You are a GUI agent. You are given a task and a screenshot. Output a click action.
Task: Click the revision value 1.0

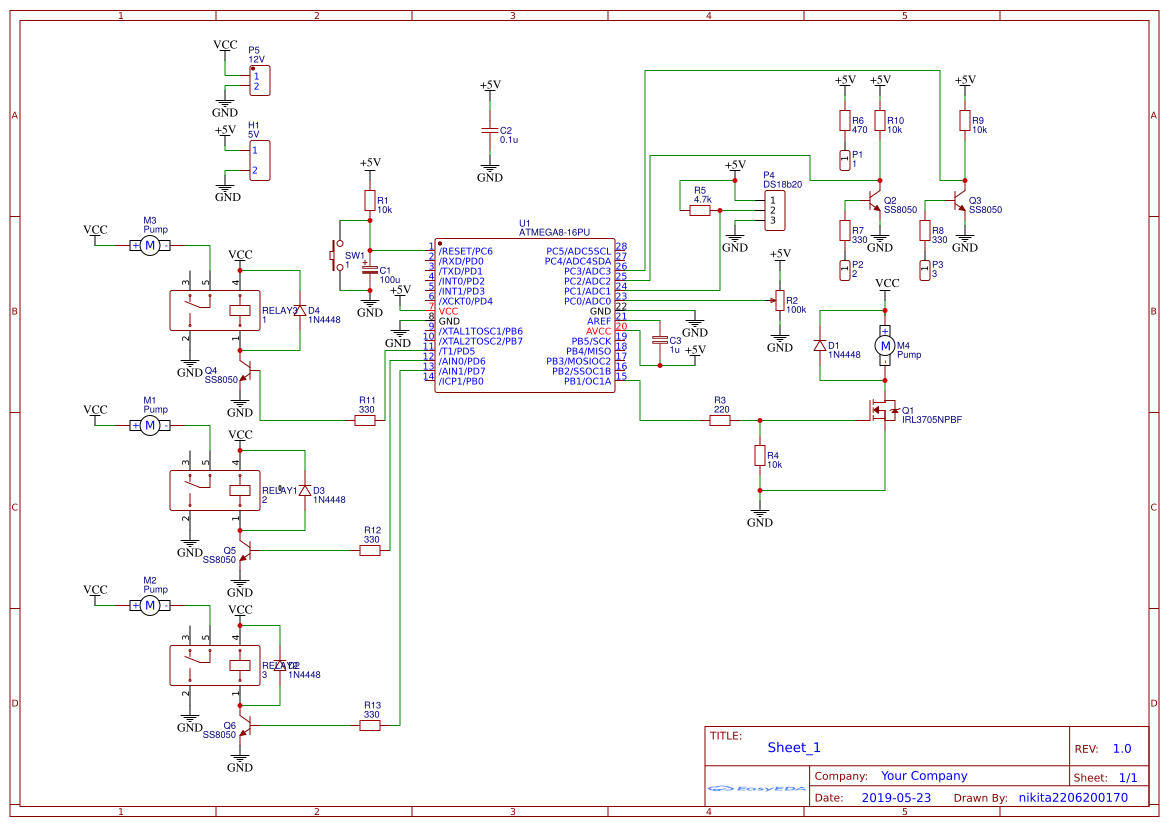point(1122,748)
